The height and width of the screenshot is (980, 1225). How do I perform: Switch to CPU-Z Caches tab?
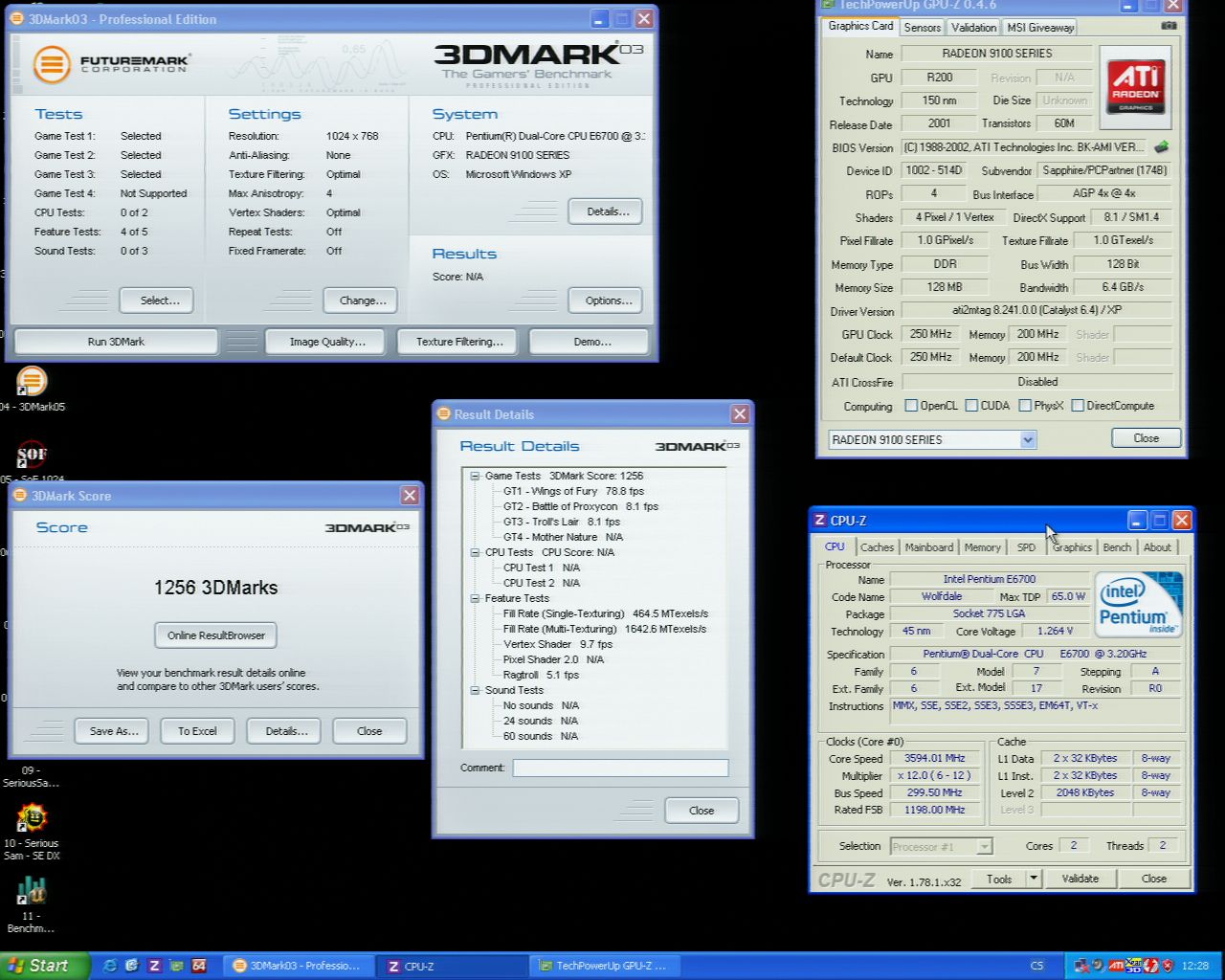(877, 547)
